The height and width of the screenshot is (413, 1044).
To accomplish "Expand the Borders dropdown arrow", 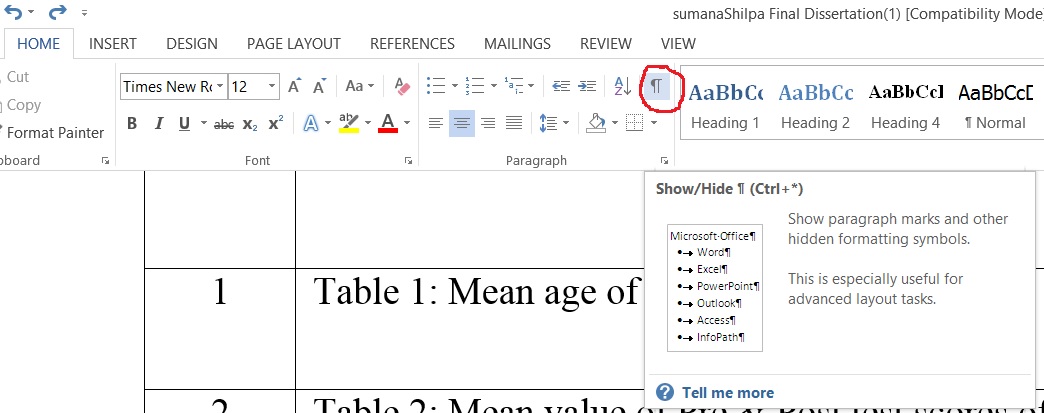I will pyautogui.click(x=654, y=123).
